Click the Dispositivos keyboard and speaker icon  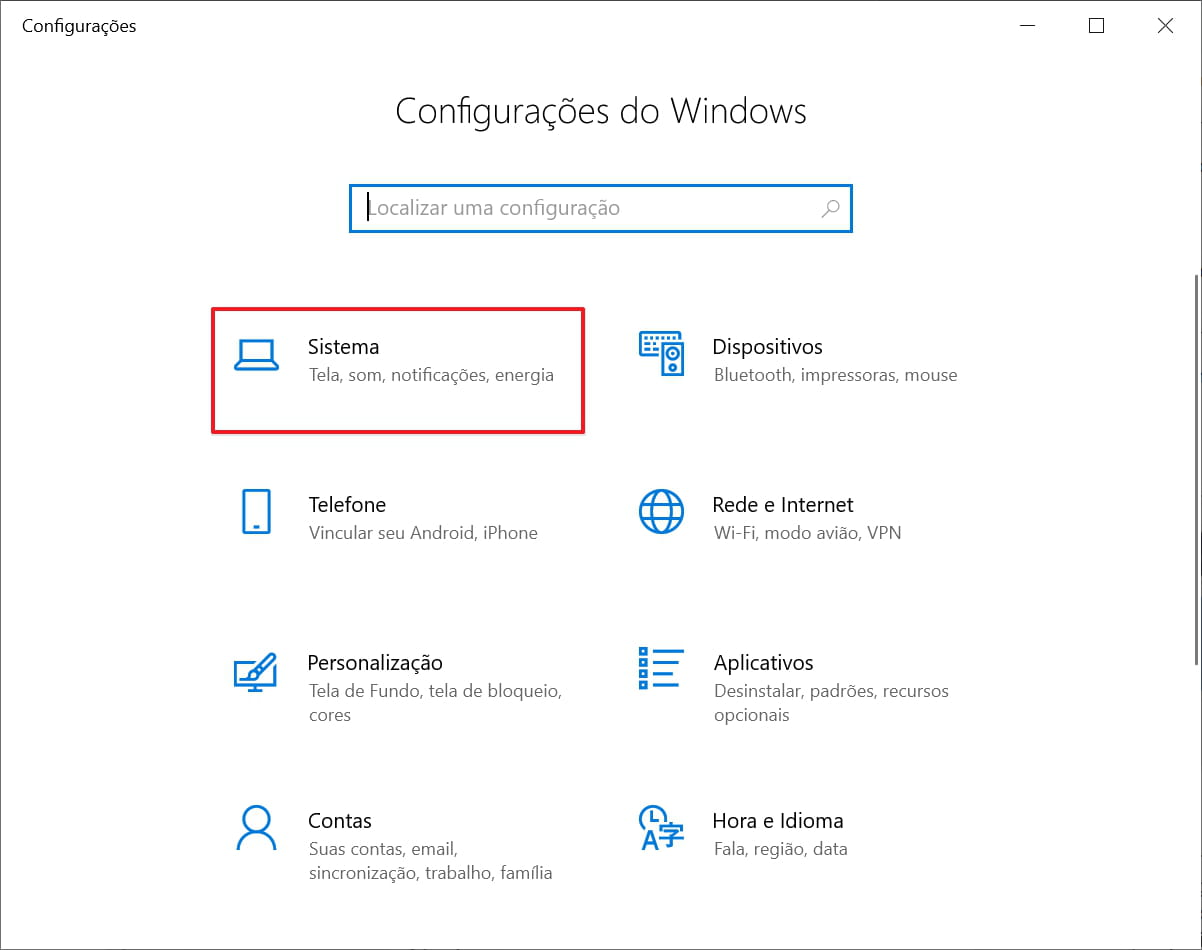661,354
